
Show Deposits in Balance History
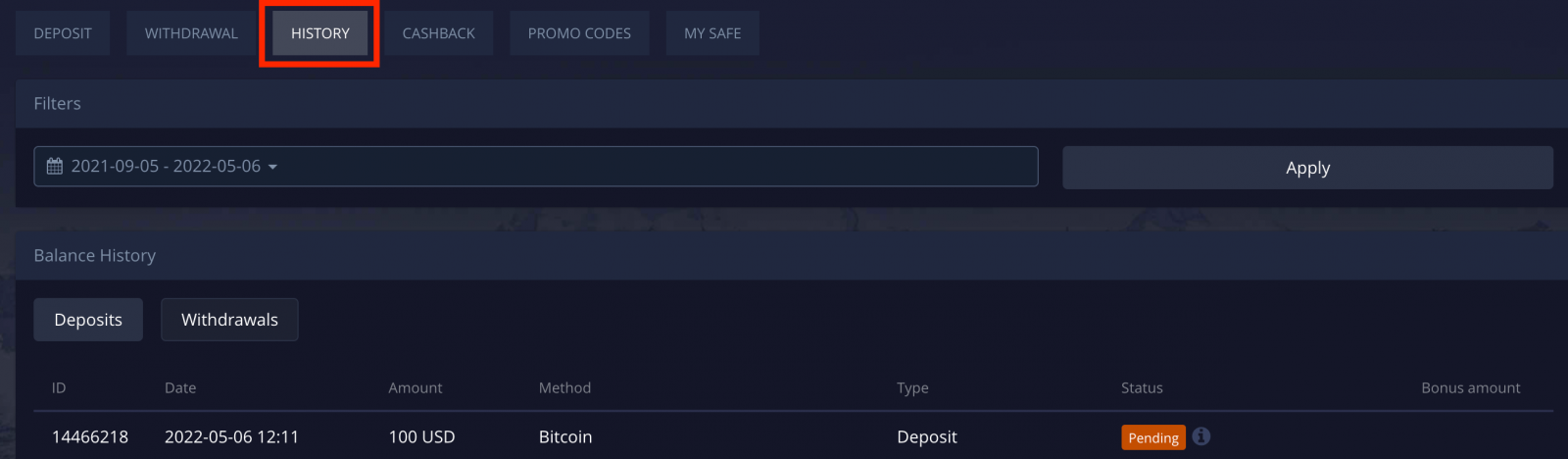coord(88,320)
